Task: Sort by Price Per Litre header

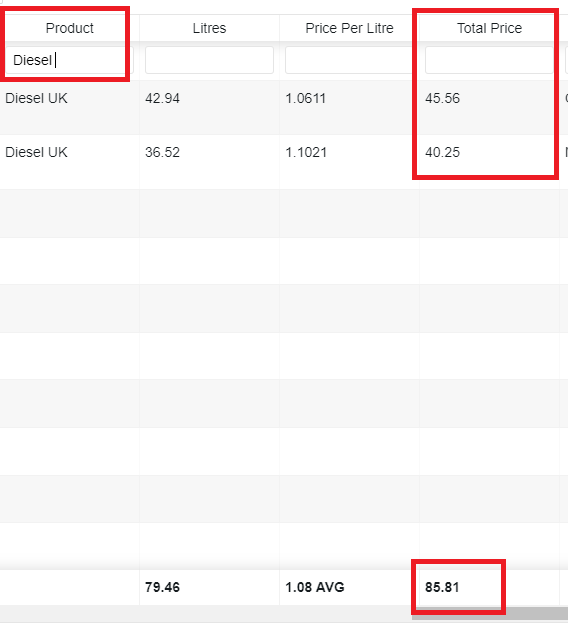Action: [349, 28]
